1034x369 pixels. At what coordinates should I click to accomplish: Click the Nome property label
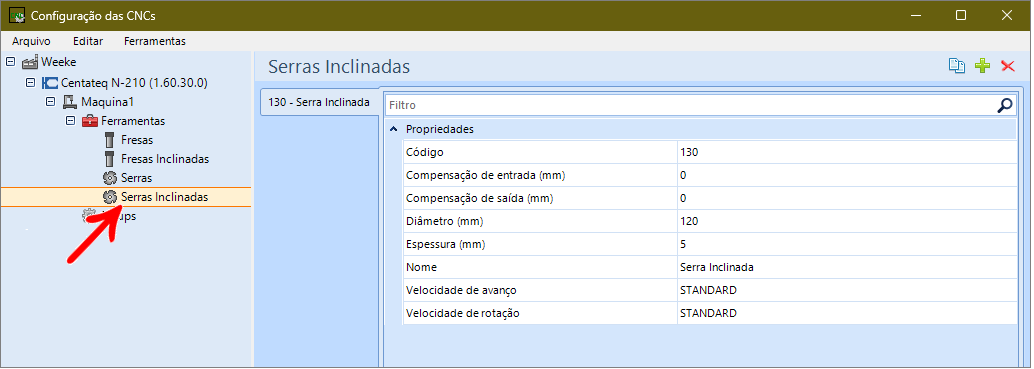pos(421,268)
